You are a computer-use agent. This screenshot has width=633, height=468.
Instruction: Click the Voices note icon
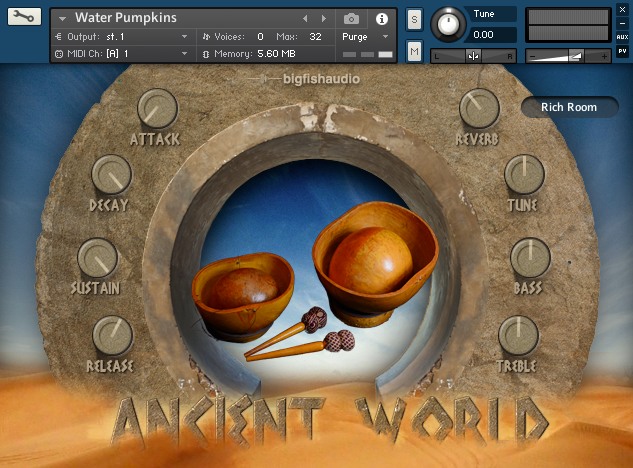pos(206,37)
